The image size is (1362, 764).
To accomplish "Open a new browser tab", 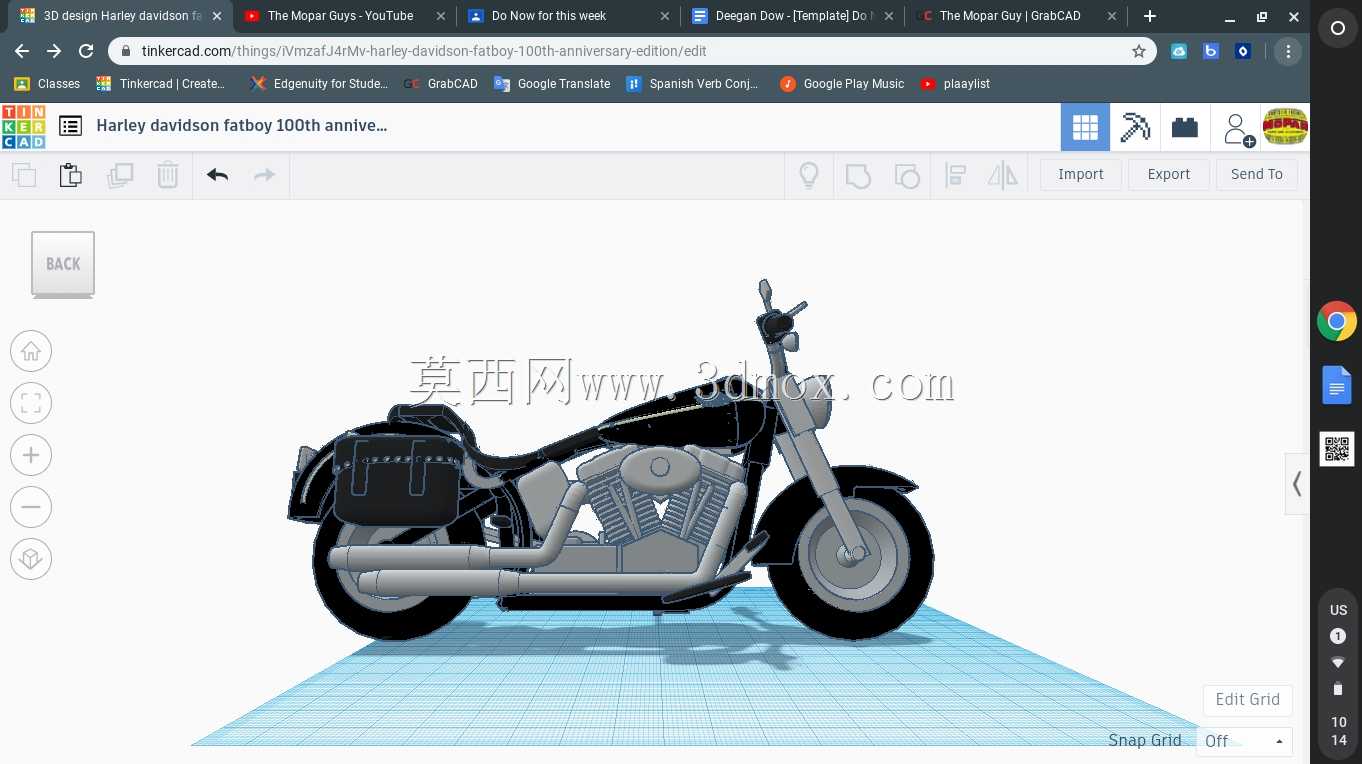I will click(x=1150, y=16).
